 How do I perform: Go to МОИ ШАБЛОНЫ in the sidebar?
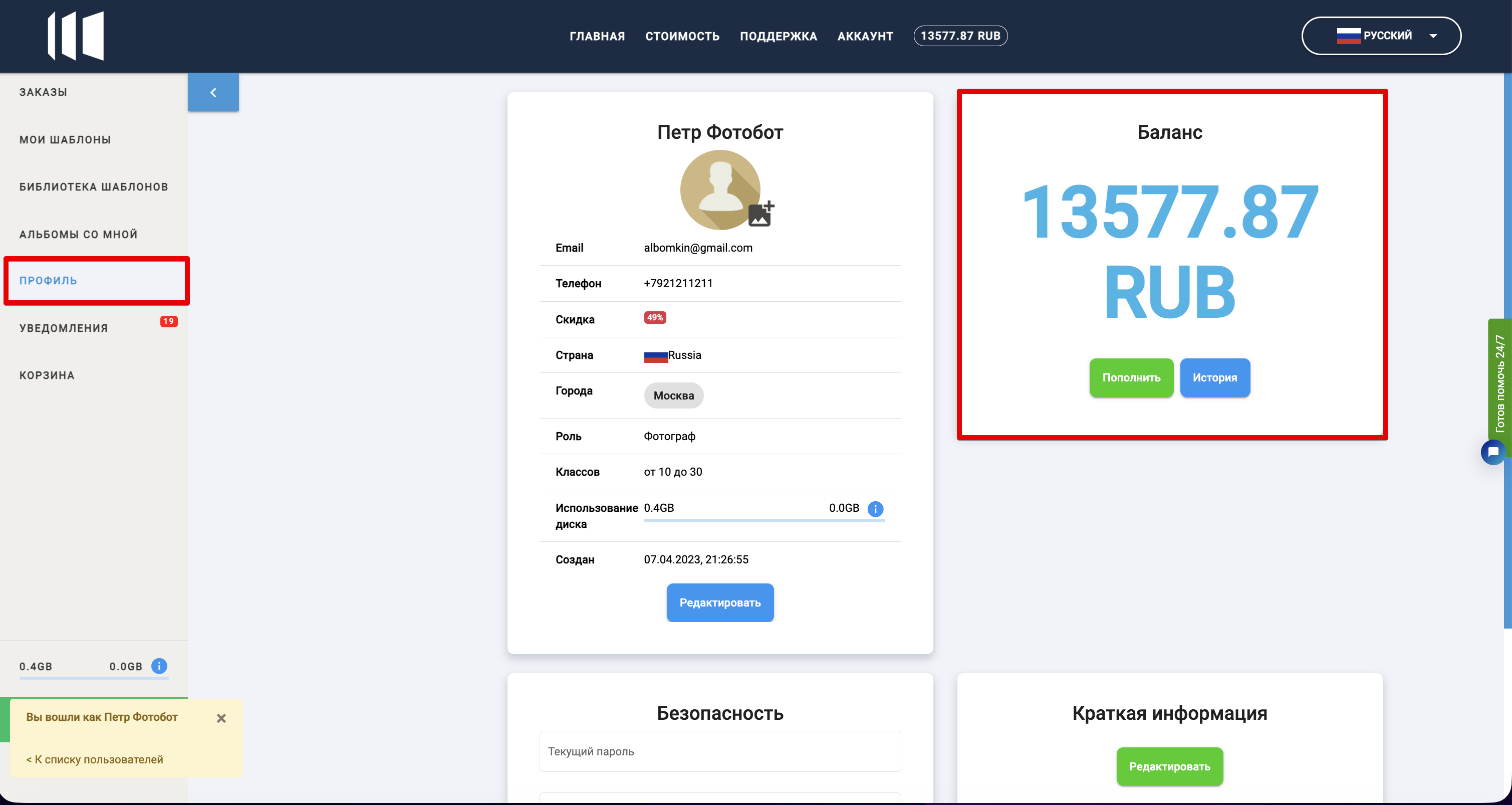(65, 140)
